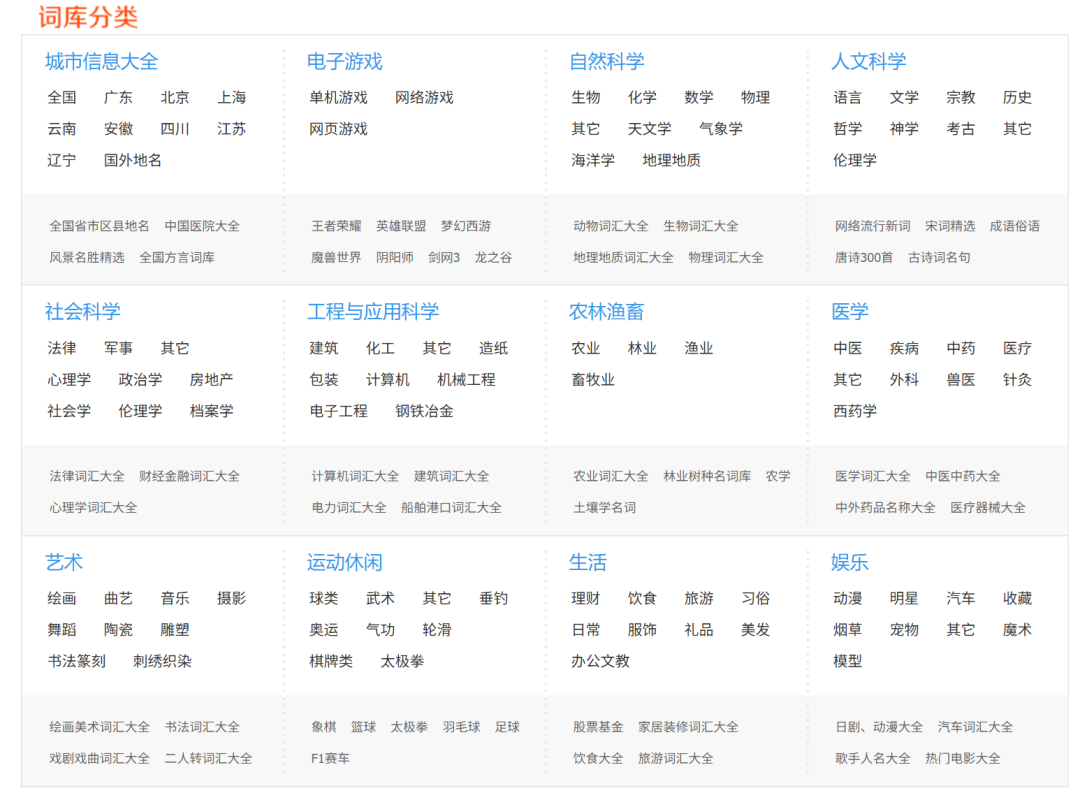Open the 自然科学 category heading

[x=606, y=62]
